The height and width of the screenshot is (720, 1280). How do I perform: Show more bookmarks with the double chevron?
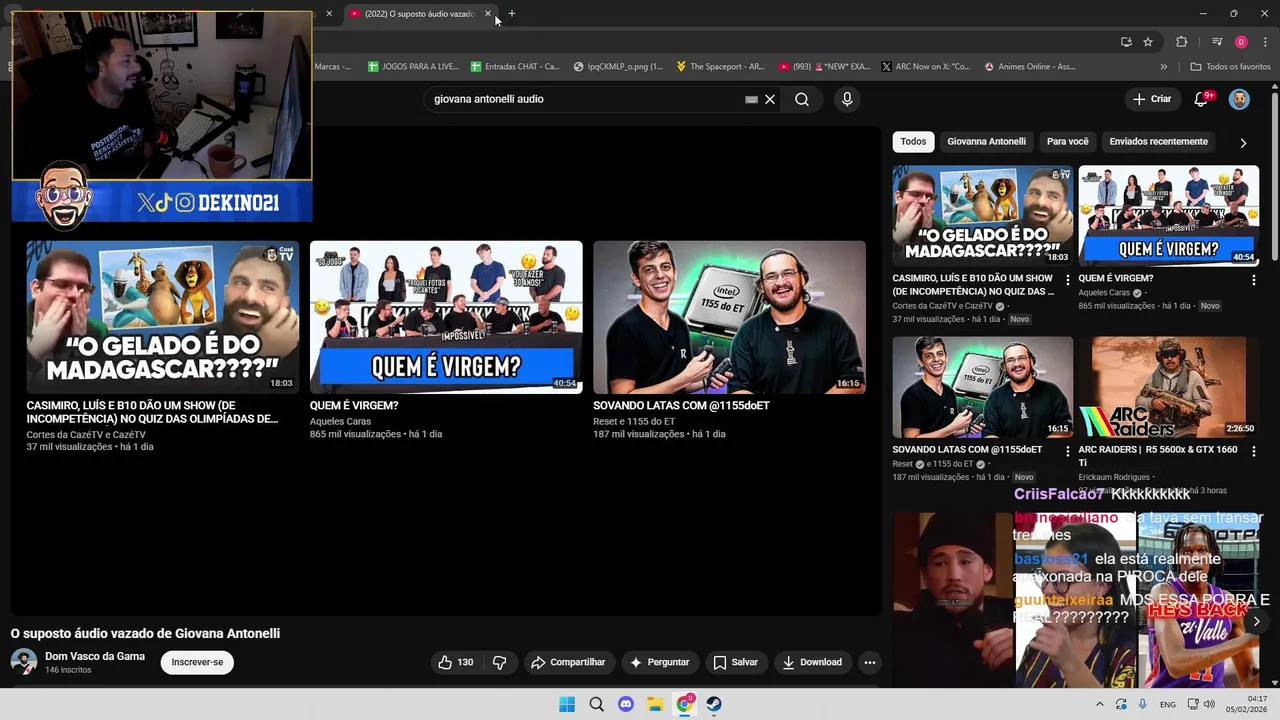tap(1163, 67)
